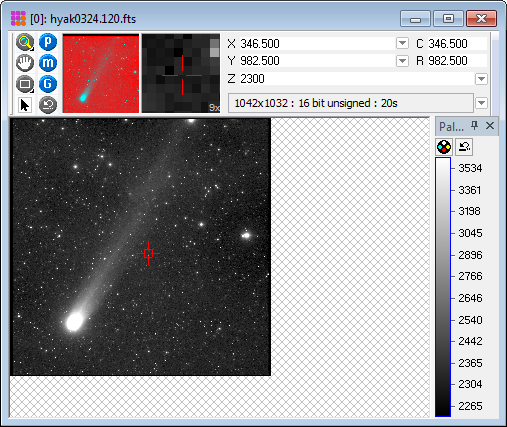Activate the hand pan tool
This screenshot has width=507, height=427.
pos(25,63)
